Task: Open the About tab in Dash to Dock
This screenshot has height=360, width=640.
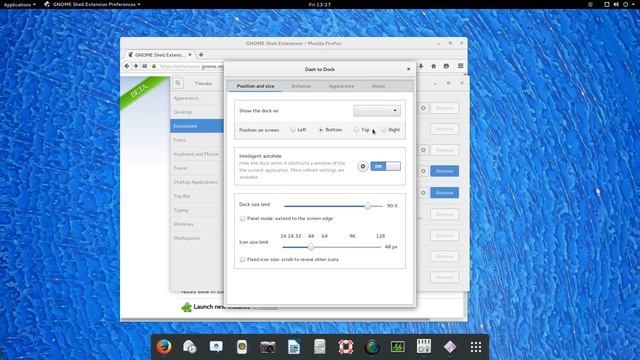Action: 378,86
